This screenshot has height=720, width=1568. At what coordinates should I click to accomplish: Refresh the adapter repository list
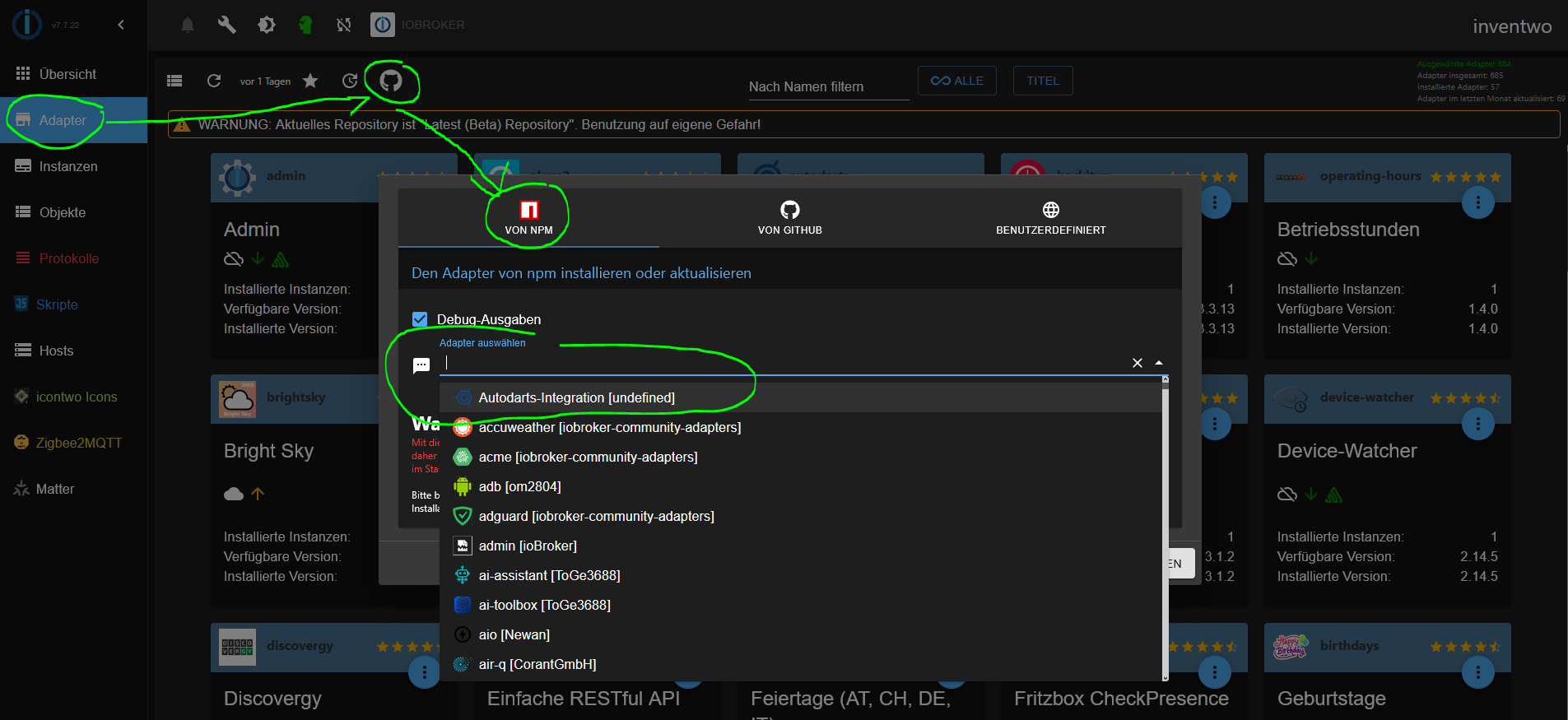click(214, 81)
